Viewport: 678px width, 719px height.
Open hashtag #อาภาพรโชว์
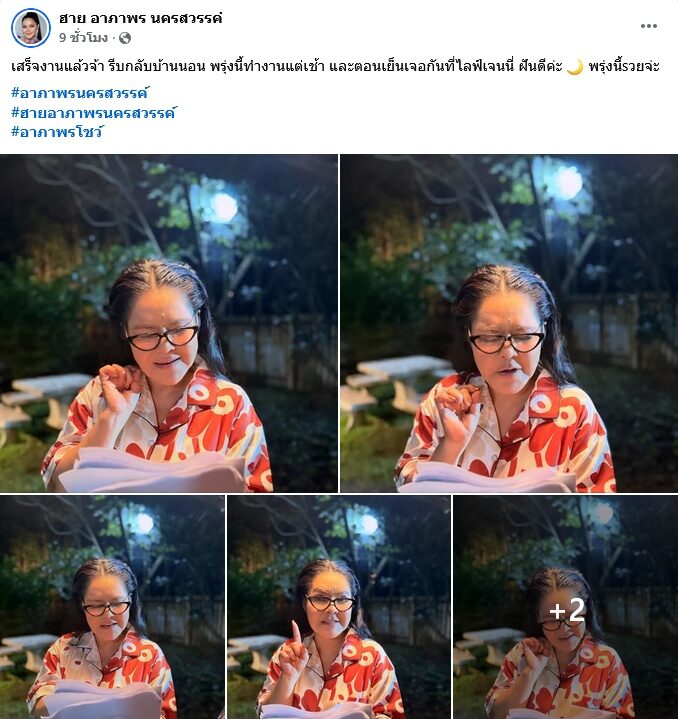(57, 132)
